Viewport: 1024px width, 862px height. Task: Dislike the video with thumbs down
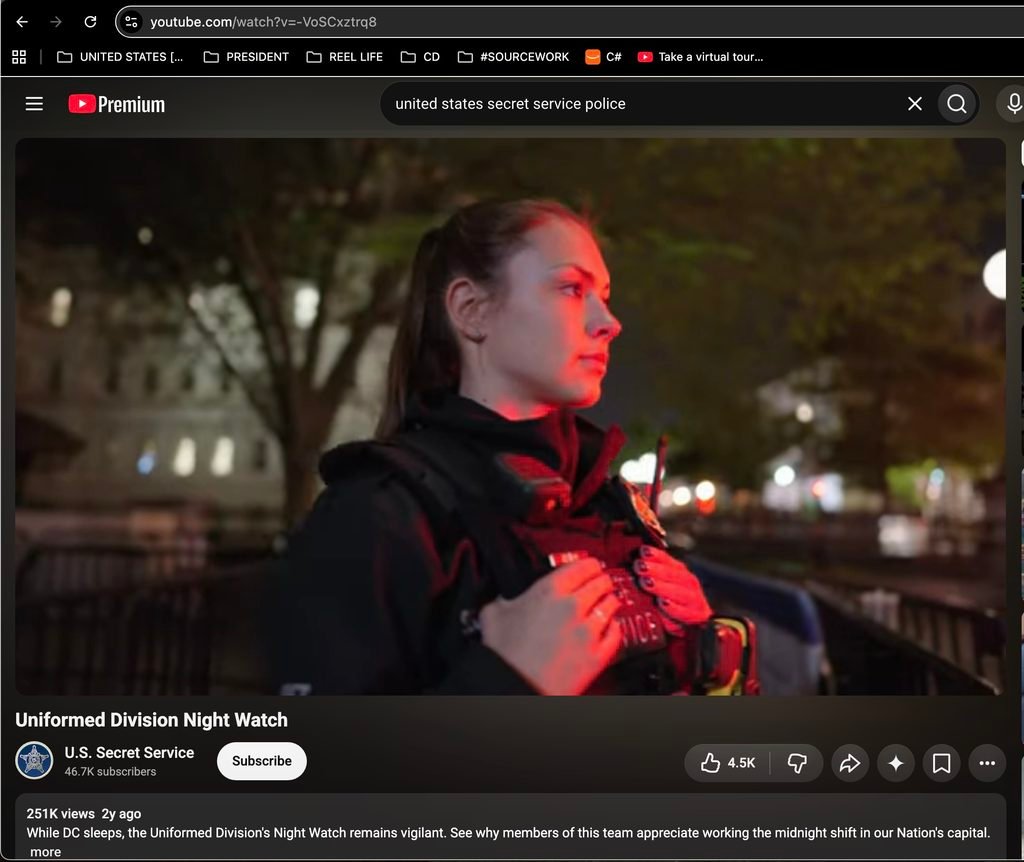797,763
